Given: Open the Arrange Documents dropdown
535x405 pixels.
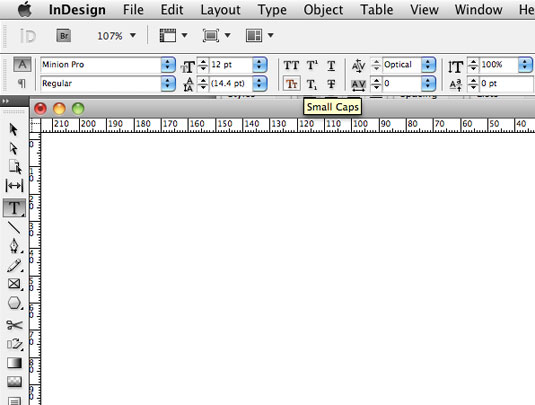Looking at the screenshot, I should tap(271, 35).
